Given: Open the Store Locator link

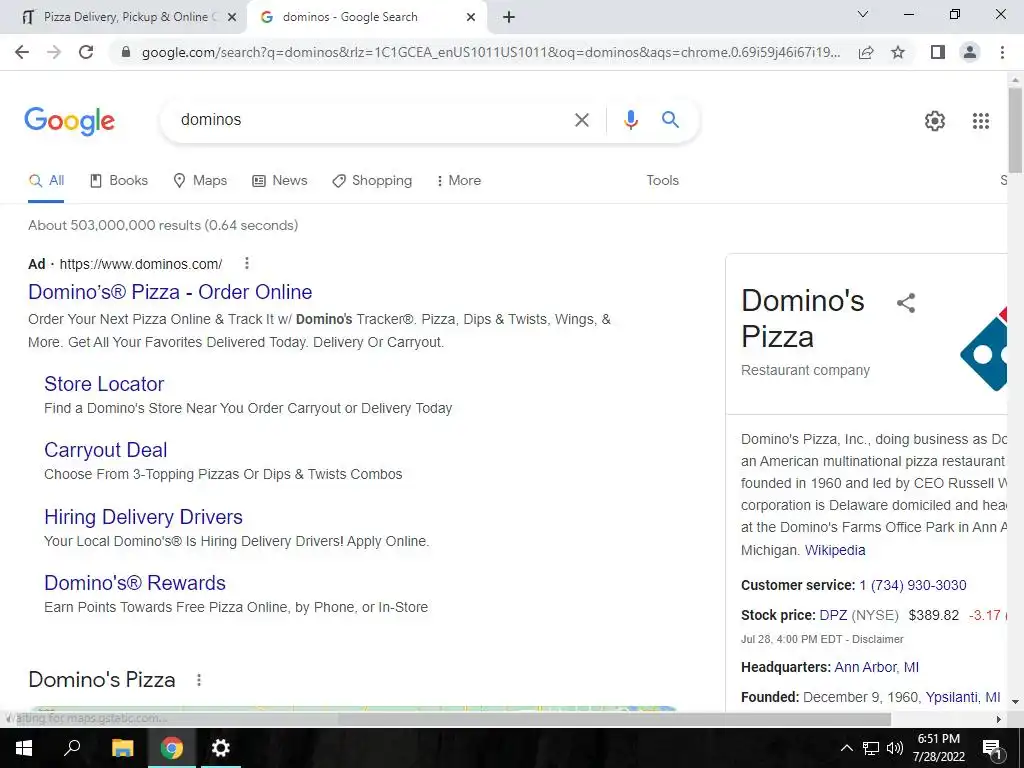Looking at the screenshot, I should (104, 384).
